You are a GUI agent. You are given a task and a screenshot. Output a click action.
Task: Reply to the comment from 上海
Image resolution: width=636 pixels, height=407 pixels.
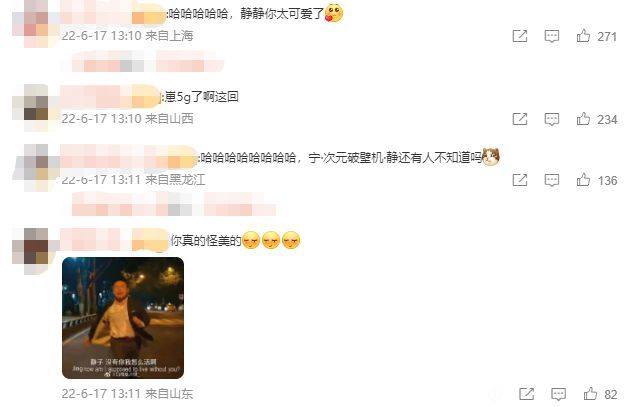point(552,37)
